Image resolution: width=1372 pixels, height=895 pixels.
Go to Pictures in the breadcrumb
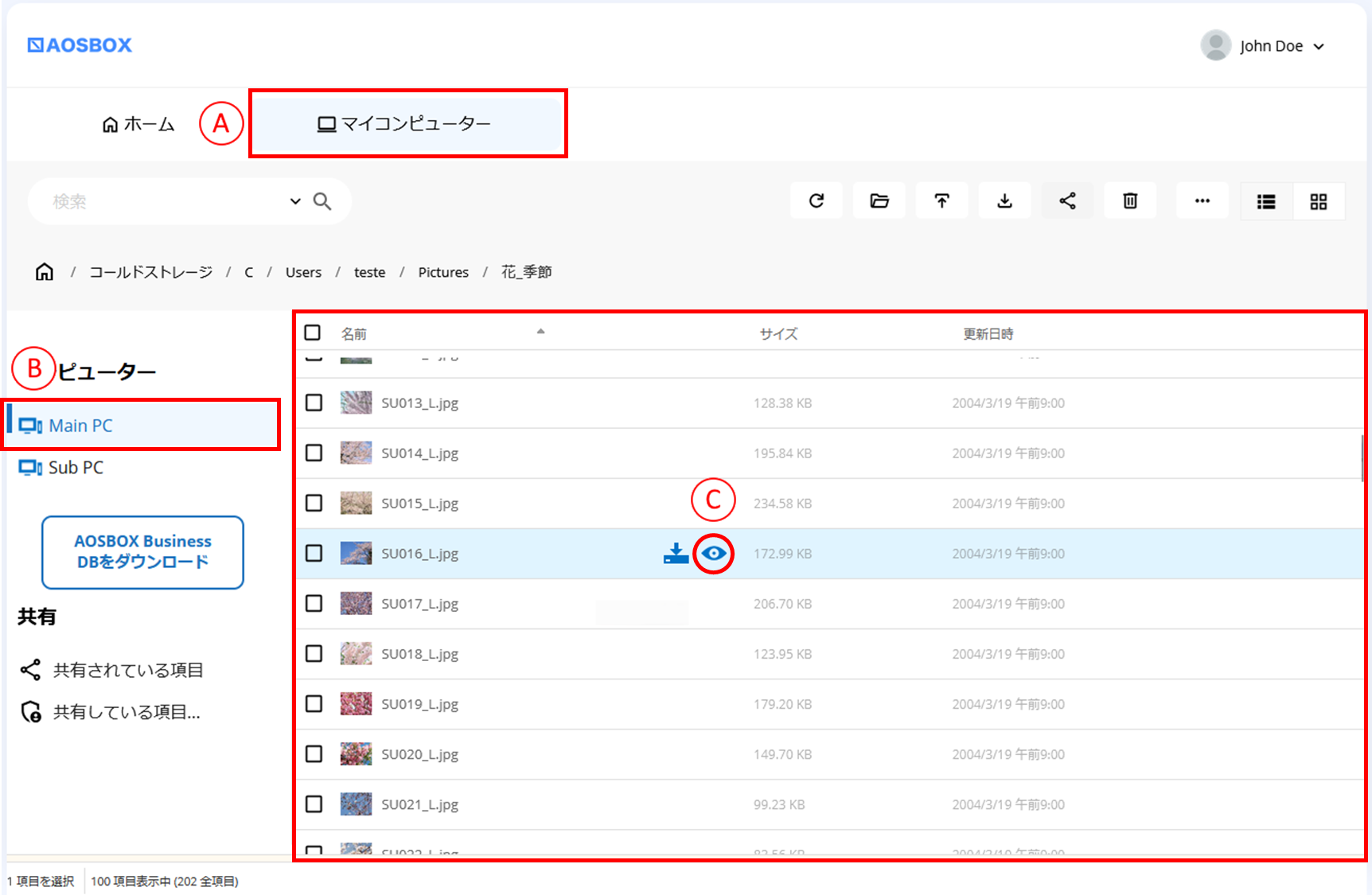click(x=443, y=272)
